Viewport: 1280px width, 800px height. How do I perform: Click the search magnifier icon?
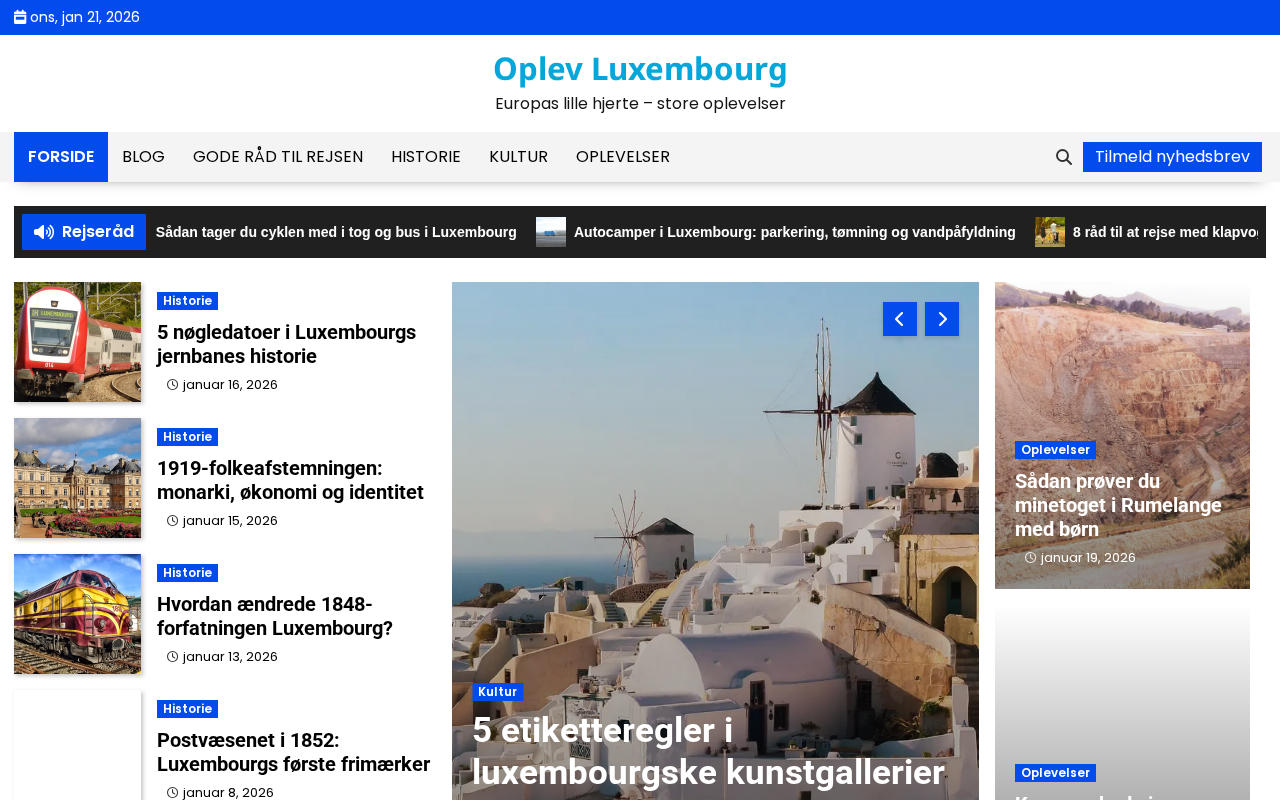click(x=1064, y=157)
